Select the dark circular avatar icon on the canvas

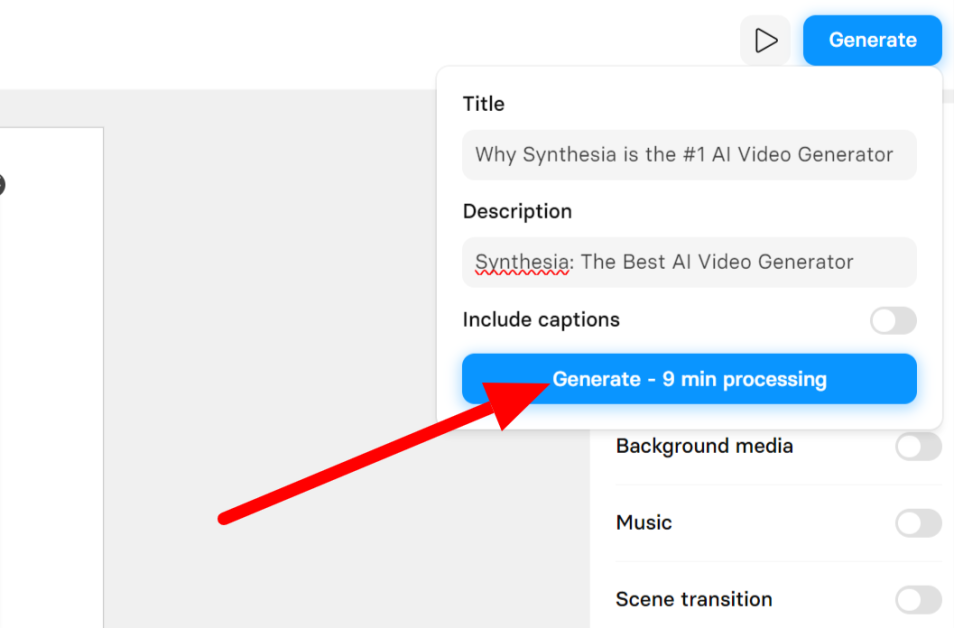tap(3, 184)
